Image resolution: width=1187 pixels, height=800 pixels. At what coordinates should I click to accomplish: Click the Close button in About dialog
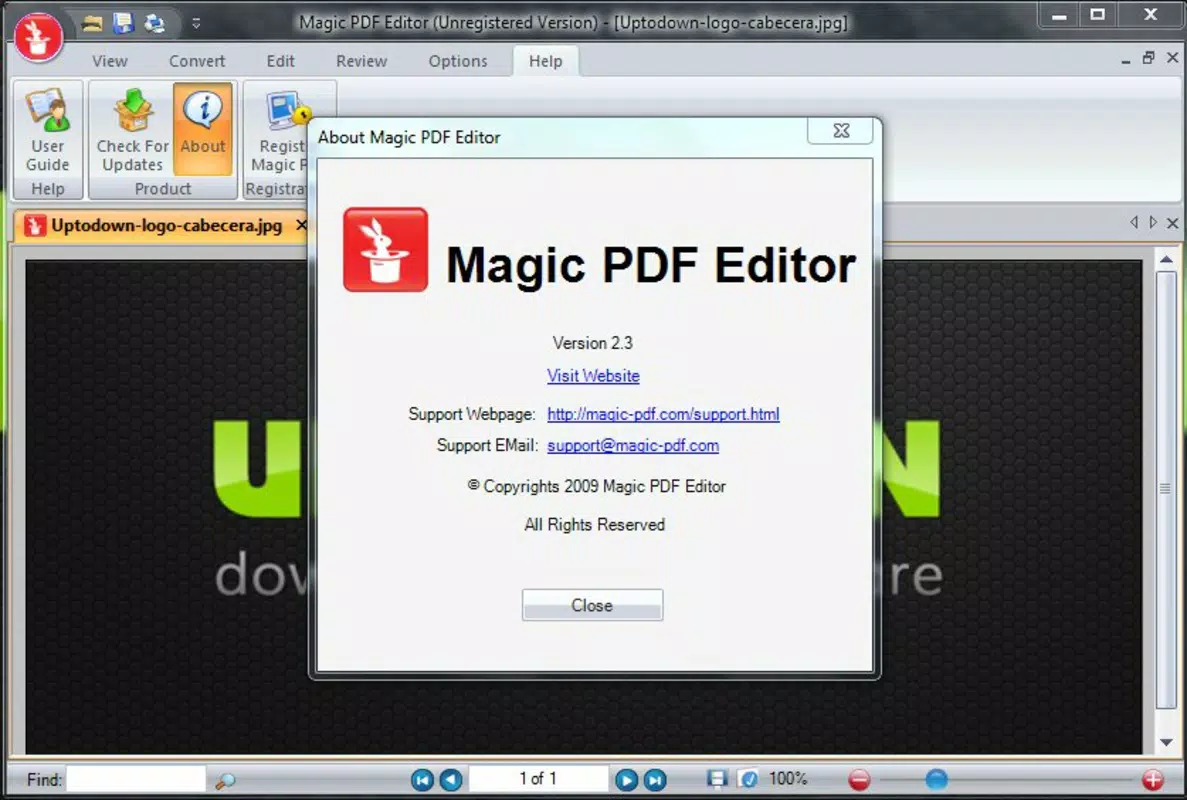tap(592, 605)
